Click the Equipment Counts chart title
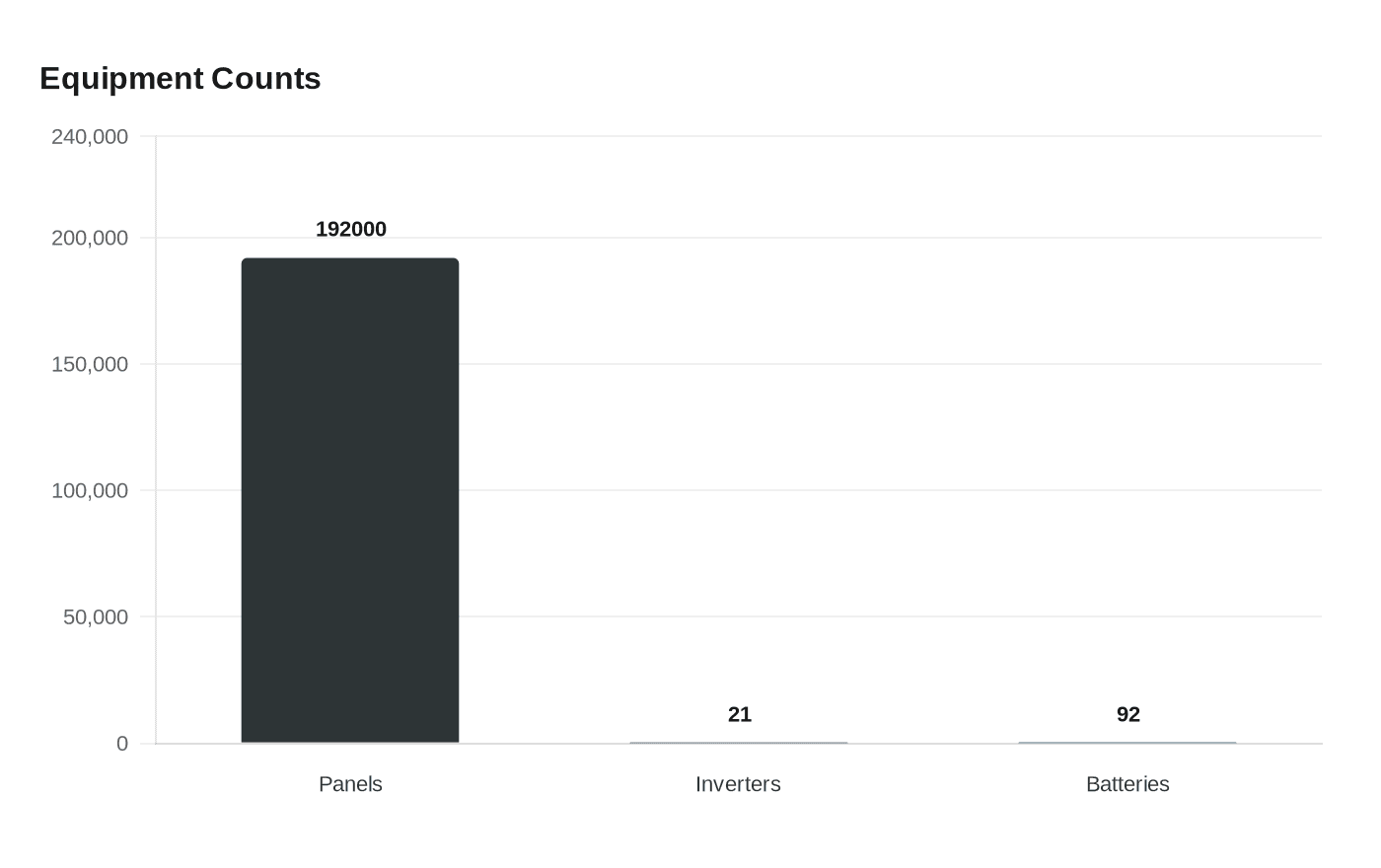Image resolution: width=1381 pixels, height=868 pixels. click(181, 78)
